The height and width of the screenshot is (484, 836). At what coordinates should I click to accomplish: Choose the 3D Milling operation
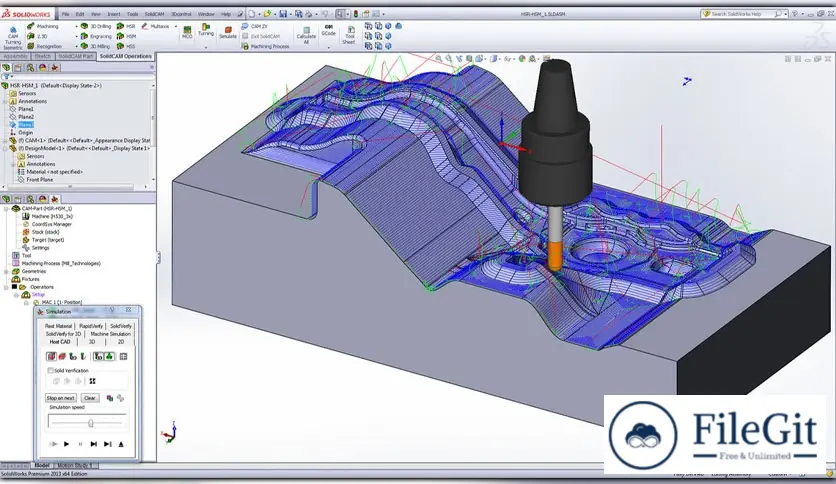(95, 46)
